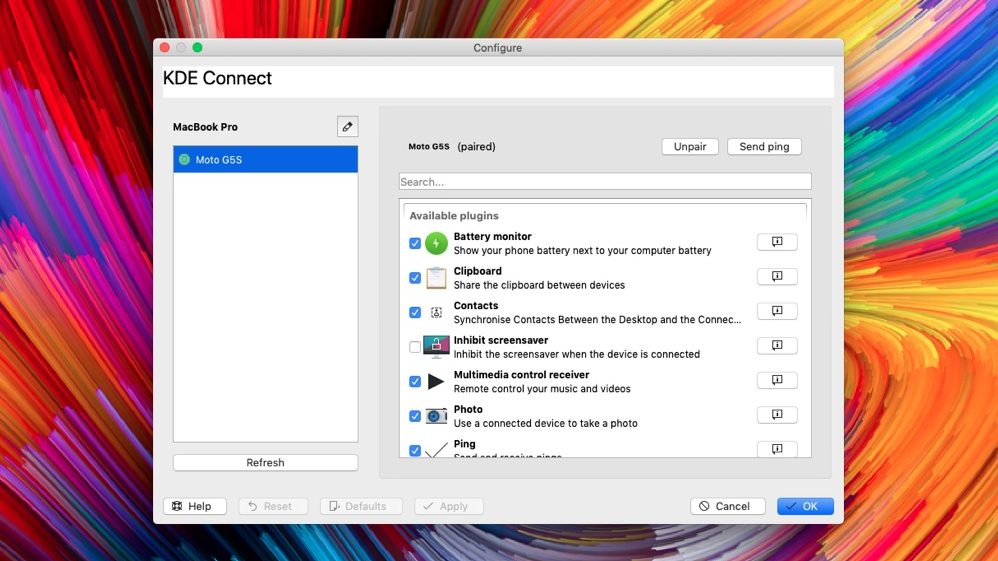The width and height of the screenshot is (998, 561).
Task: Enable the Inhibit screensaver checkbox
Action: pyautogui.click(x=415, y=347)
